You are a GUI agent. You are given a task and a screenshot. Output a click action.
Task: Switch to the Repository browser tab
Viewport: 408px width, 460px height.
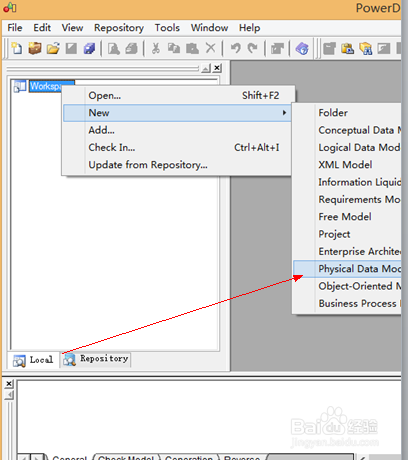tap(96, 359)
